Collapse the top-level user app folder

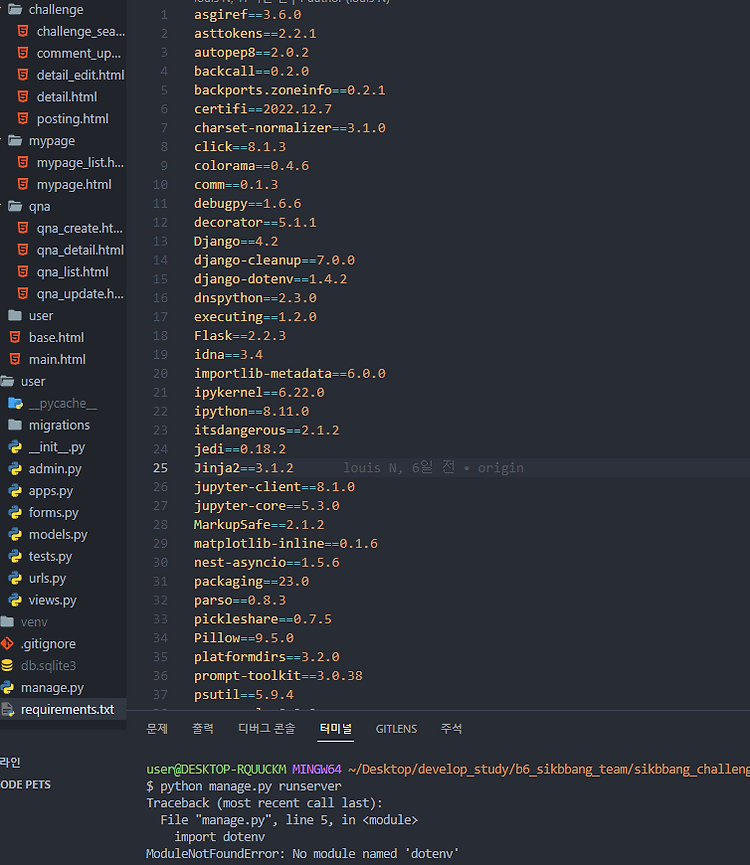click(33, 381)
